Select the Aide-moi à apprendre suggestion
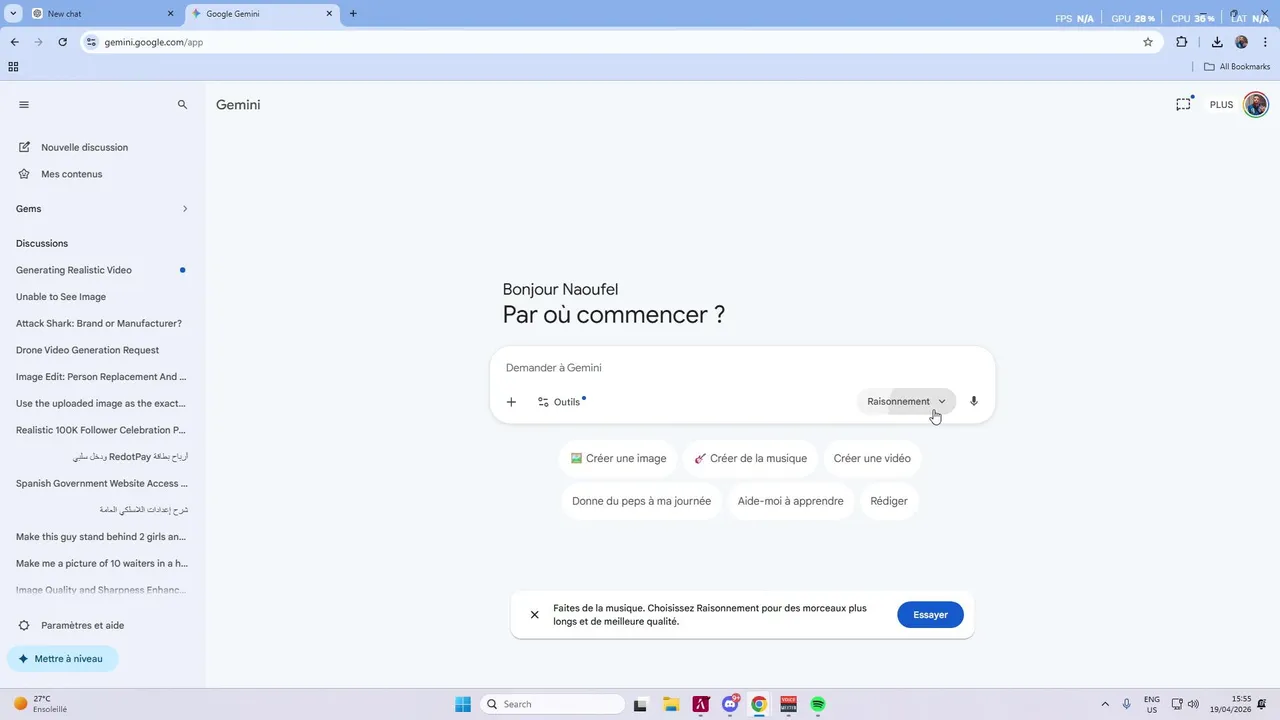The image size is (1280, 720). click(790, 501)
